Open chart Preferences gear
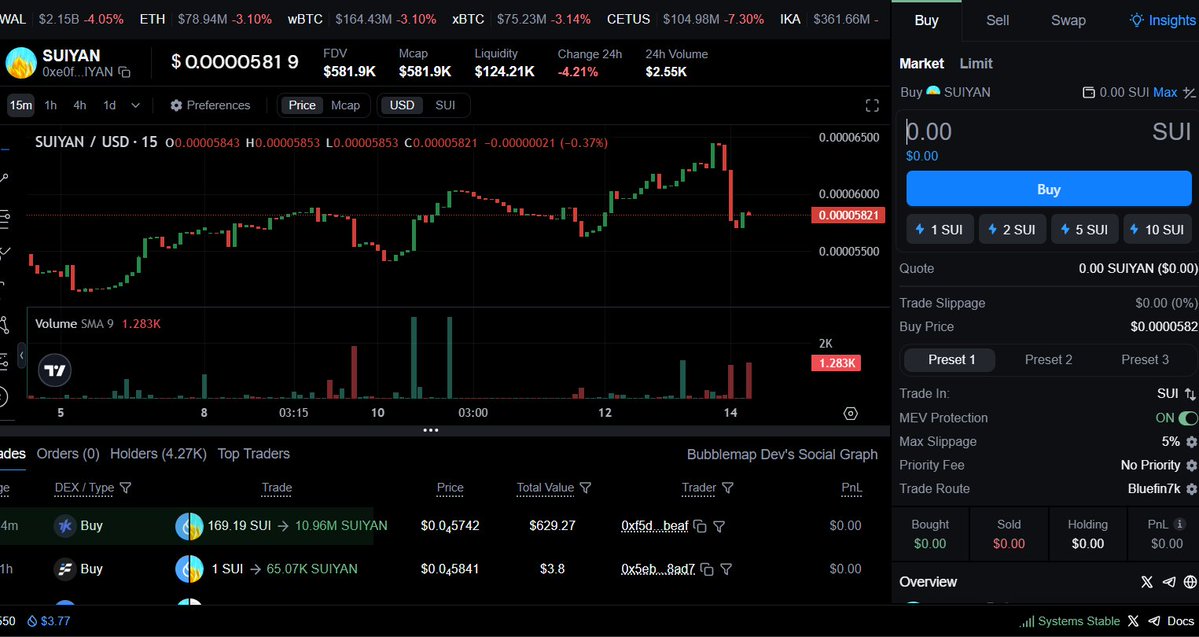 (x=177, y=106)
